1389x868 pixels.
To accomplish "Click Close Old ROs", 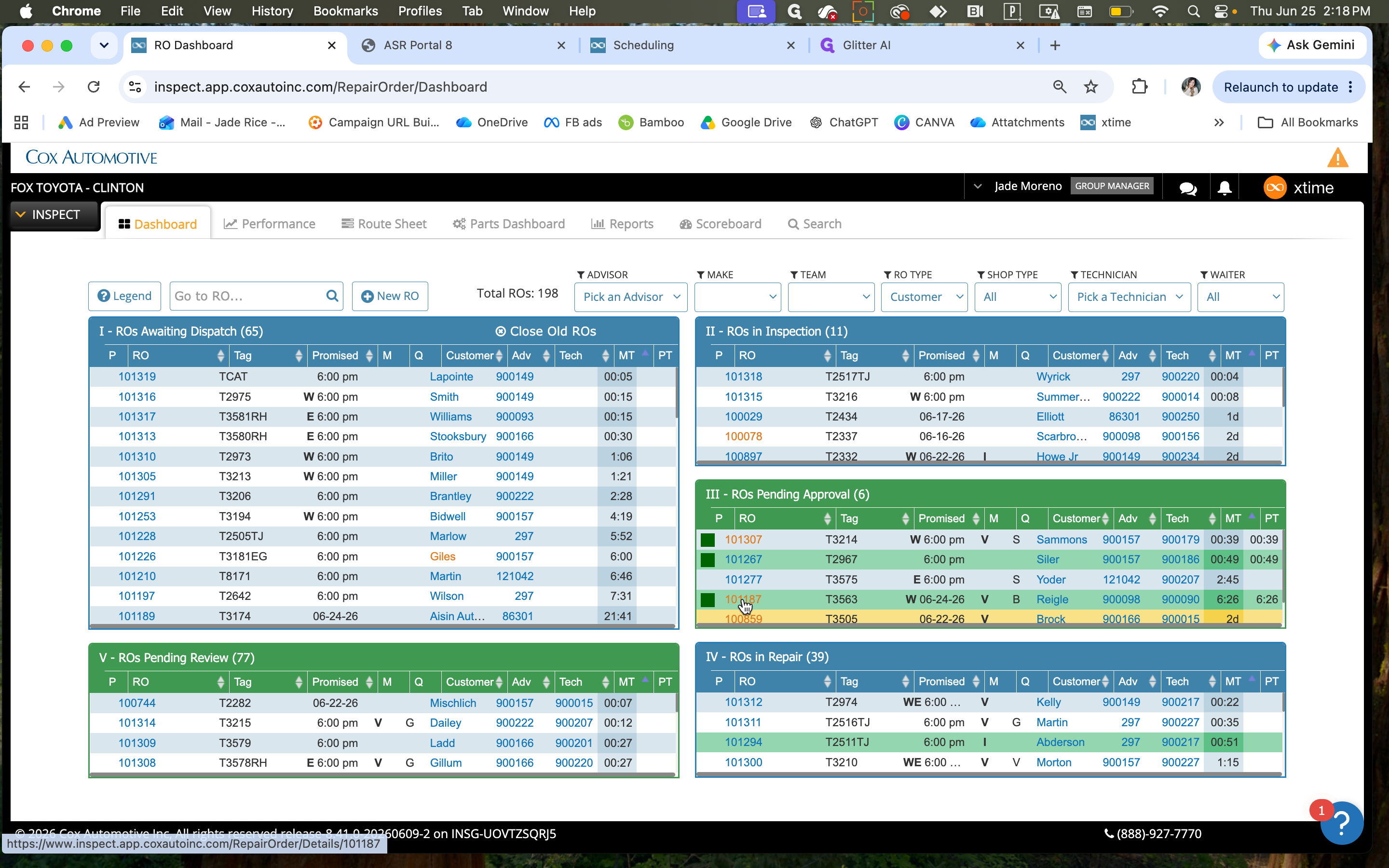I will tap(546, 331).
